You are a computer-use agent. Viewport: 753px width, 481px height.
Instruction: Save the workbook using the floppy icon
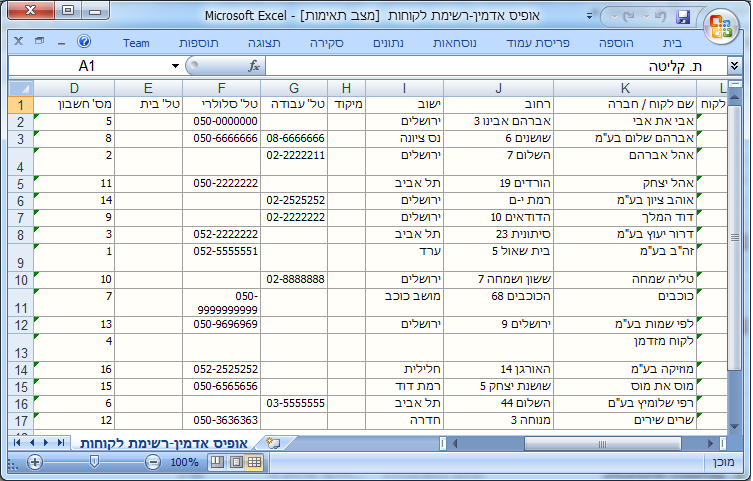[x=684, y=18]
